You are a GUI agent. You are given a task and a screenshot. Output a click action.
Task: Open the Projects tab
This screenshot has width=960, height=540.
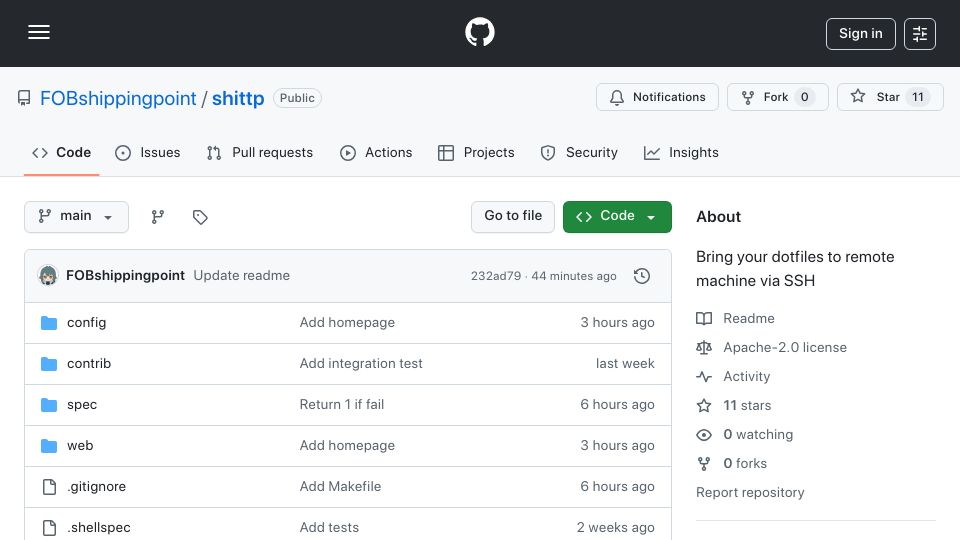pyautogui.click(x=476, y=152)
